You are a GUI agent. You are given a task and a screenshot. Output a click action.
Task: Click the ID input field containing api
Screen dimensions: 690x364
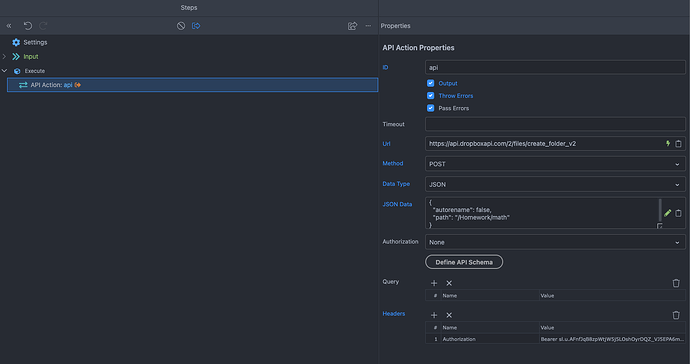point(555,67)
